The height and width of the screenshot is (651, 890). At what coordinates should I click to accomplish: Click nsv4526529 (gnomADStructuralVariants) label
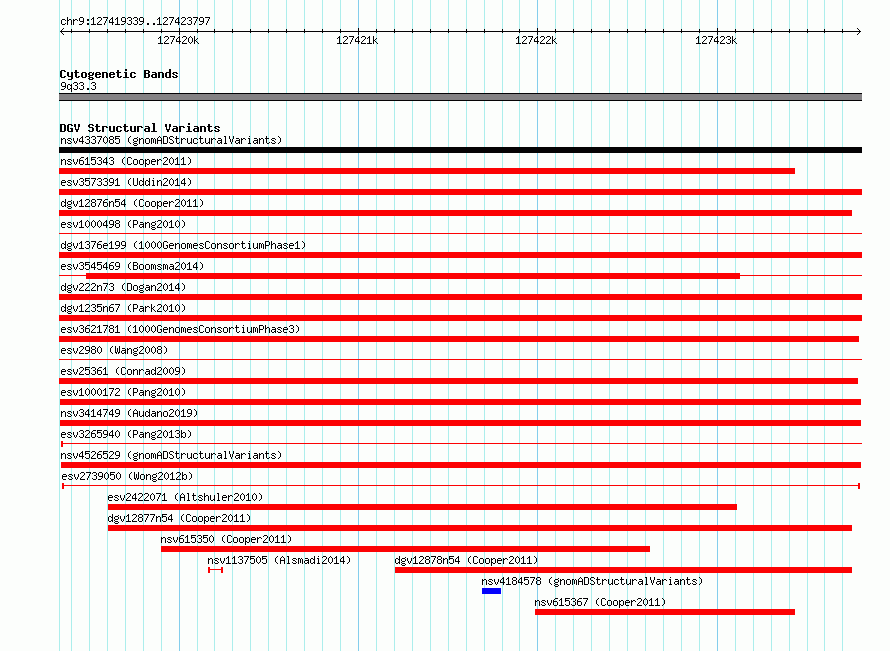(171, 455)
